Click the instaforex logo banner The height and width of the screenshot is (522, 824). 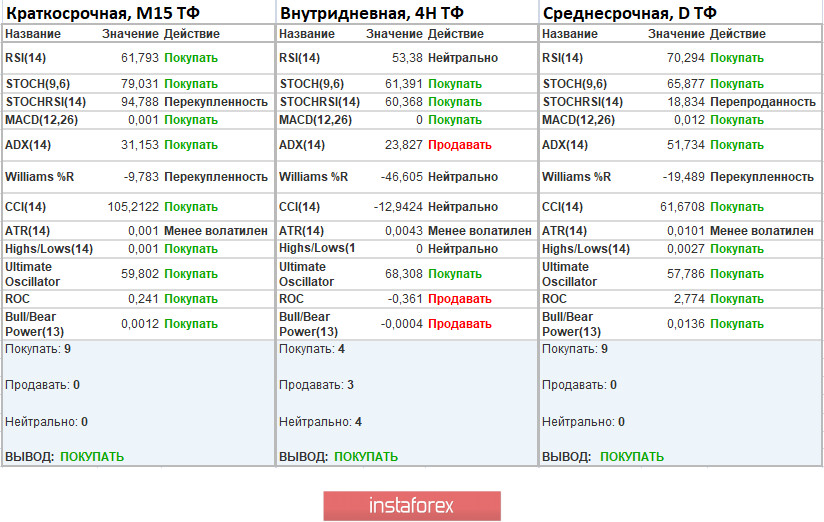click(411, 505)
